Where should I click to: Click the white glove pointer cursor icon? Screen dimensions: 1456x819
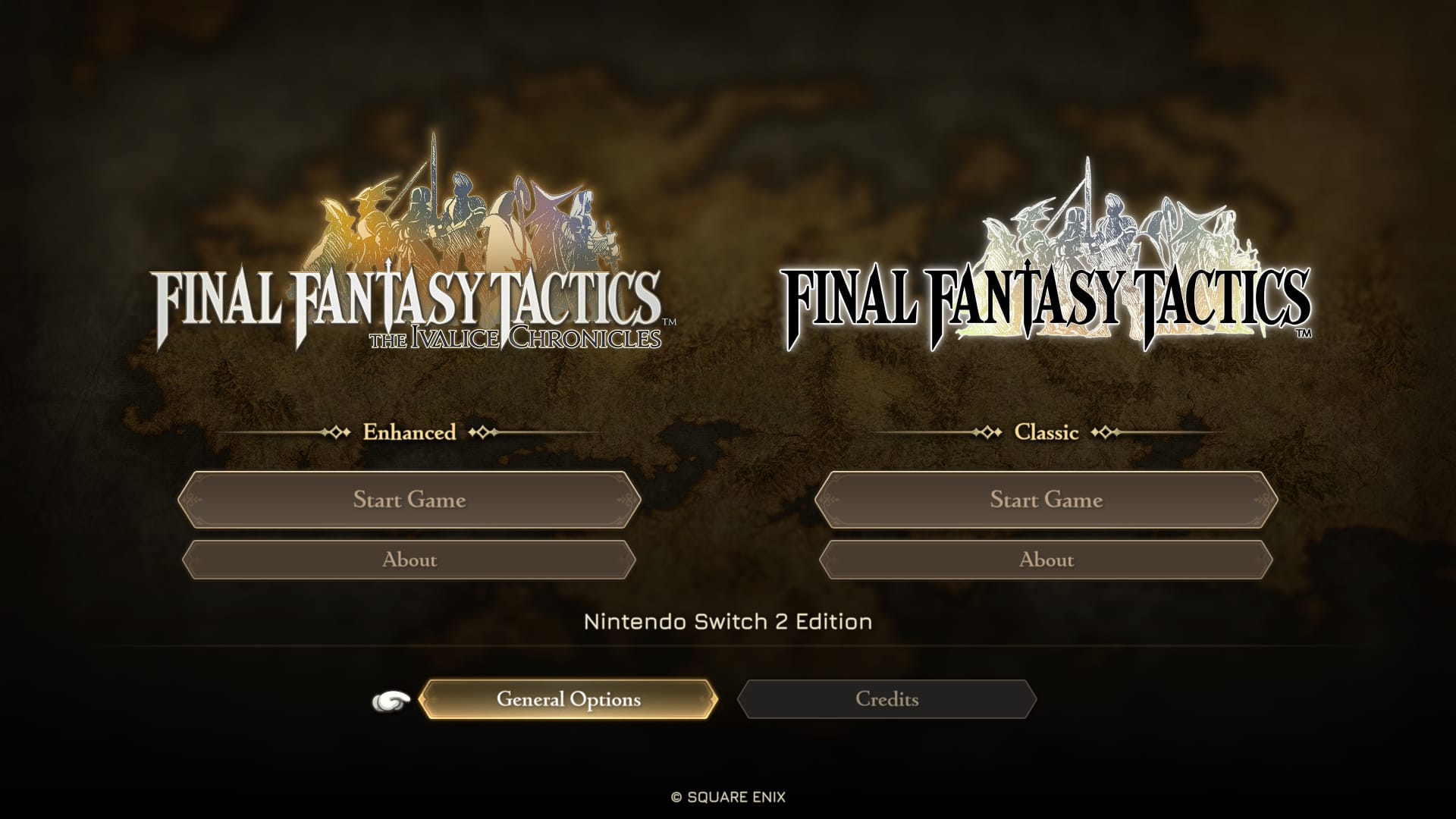(x=391, y=701)
